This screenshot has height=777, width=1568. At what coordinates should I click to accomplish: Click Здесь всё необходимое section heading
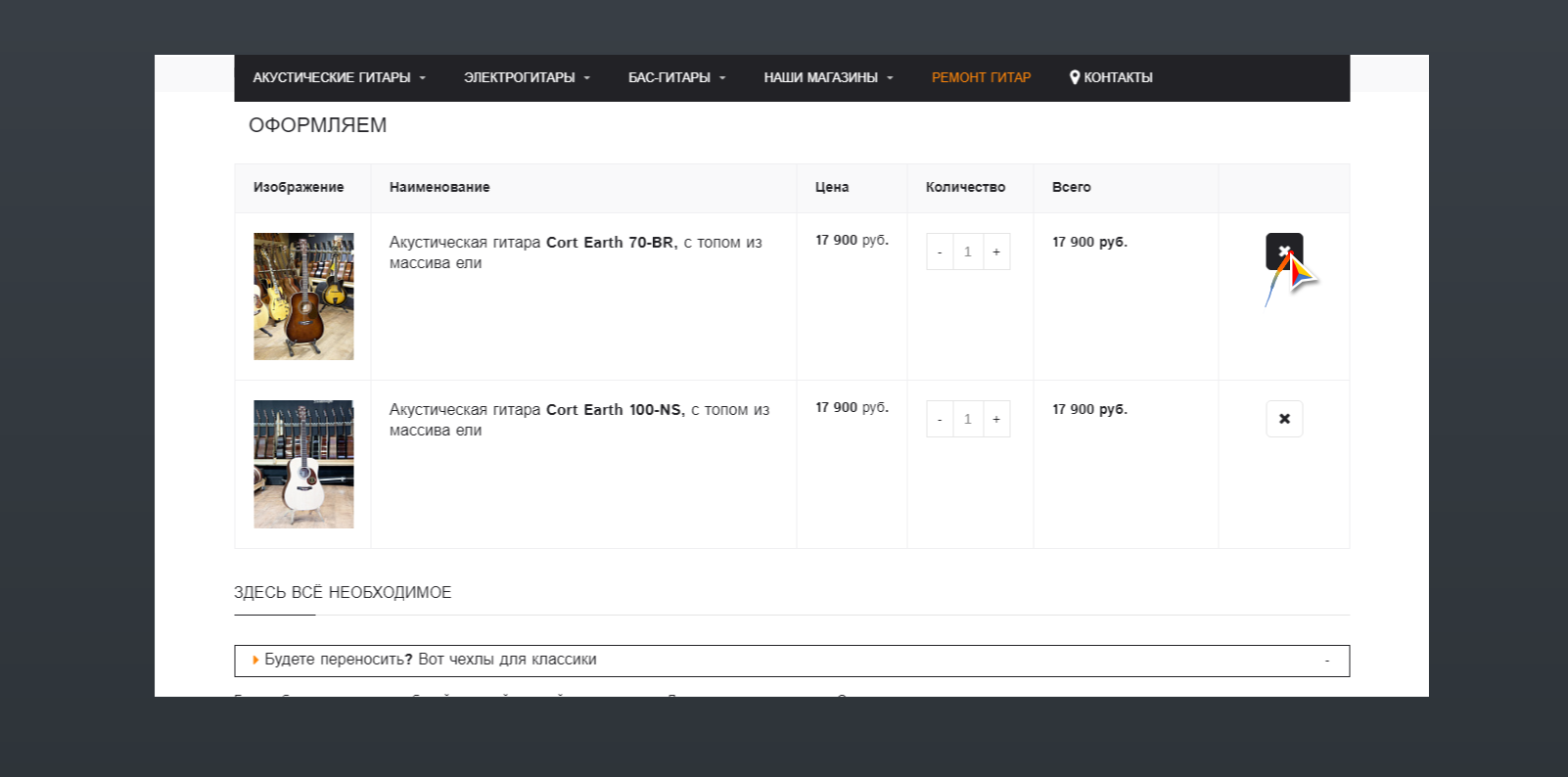point(343,592)
